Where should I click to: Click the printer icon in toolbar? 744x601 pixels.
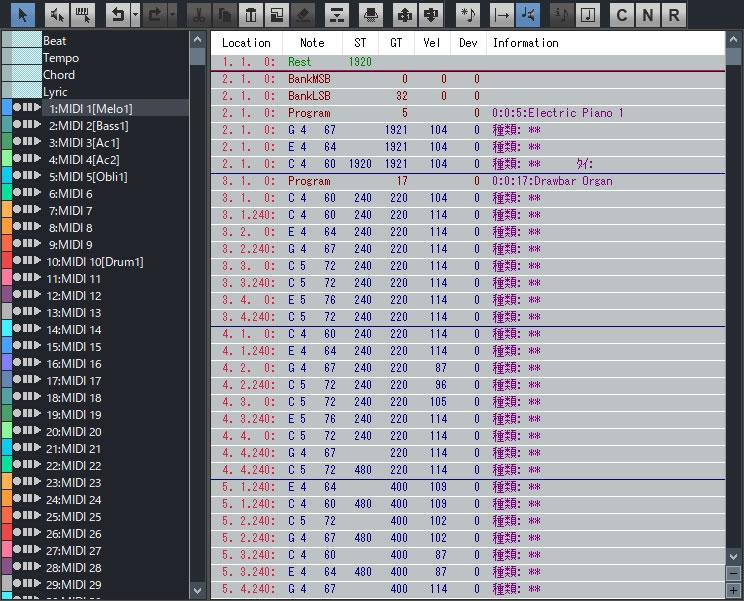pyautogui.click(x=371, y=15)
